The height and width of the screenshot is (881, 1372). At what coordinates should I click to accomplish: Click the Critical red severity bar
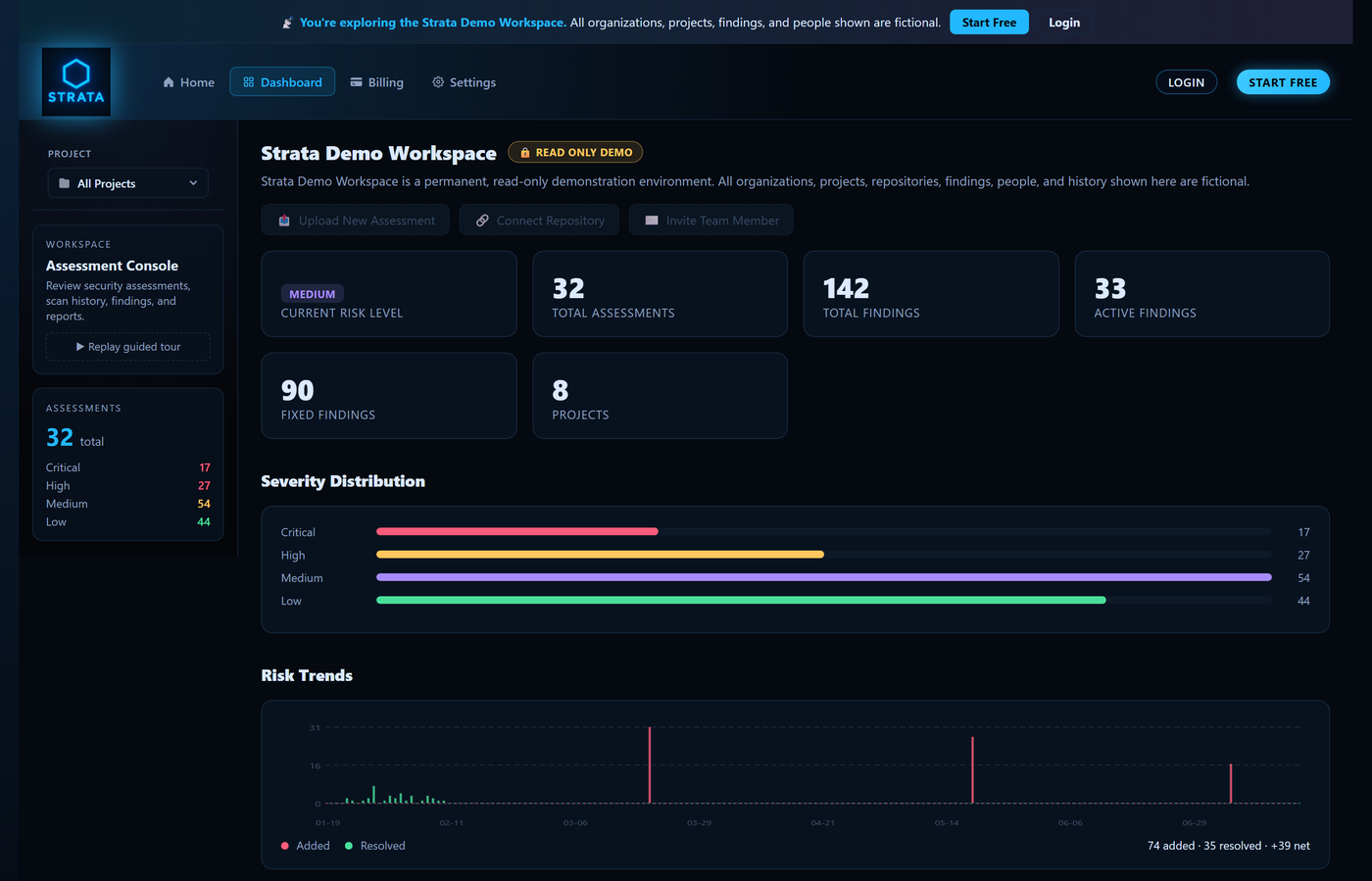pos(517,532)
